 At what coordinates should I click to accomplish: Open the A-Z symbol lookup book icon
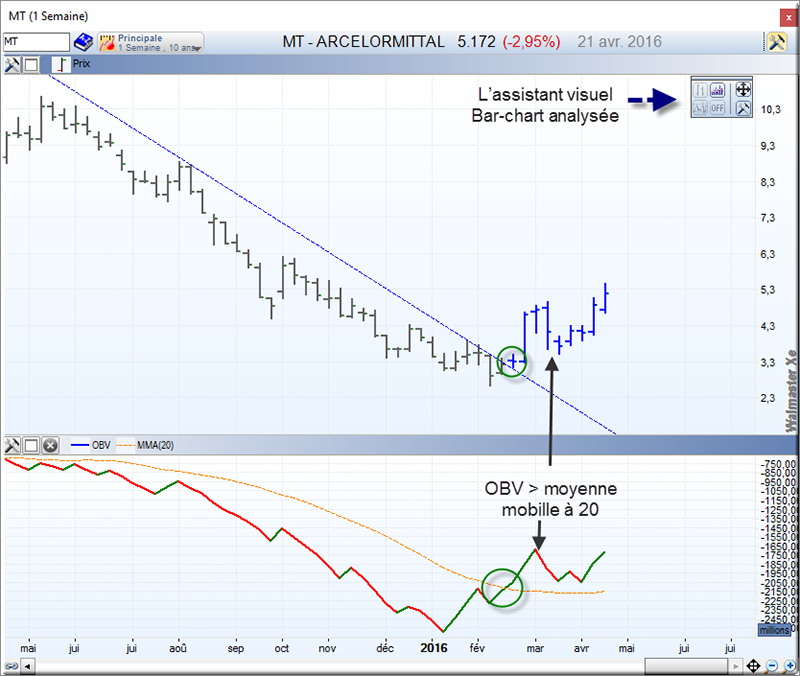pyautogui.click(x=83, y=42)
